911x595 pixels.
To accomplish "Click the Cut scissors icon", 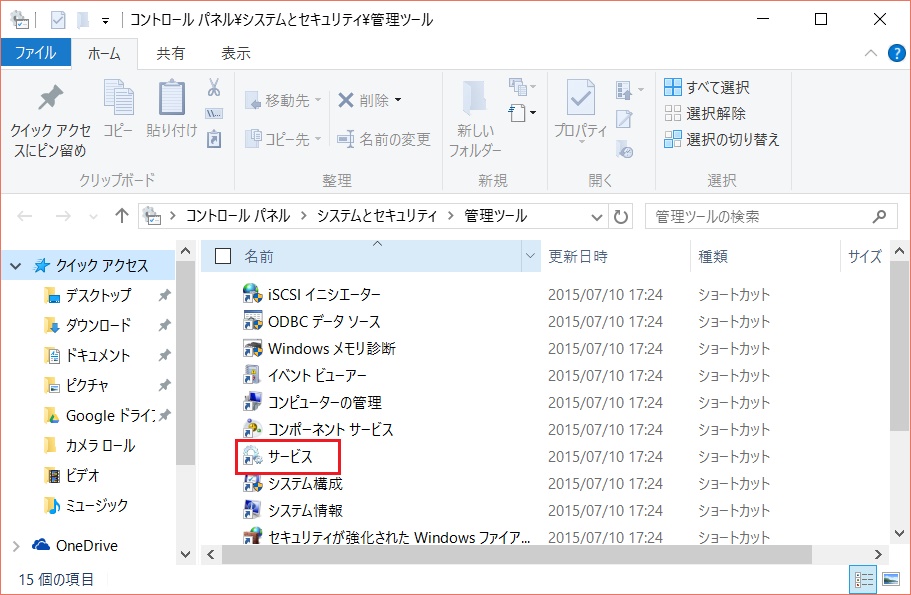I will [x=214, y=87].
